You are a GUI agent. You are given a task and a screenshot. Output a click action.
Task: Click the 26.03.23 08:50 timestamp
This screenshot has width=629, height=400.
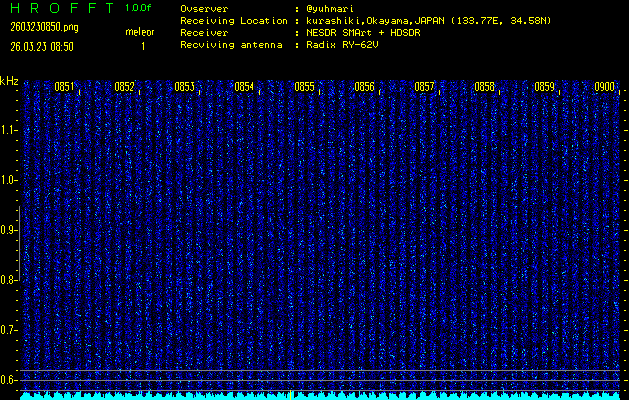click(40, 46)
